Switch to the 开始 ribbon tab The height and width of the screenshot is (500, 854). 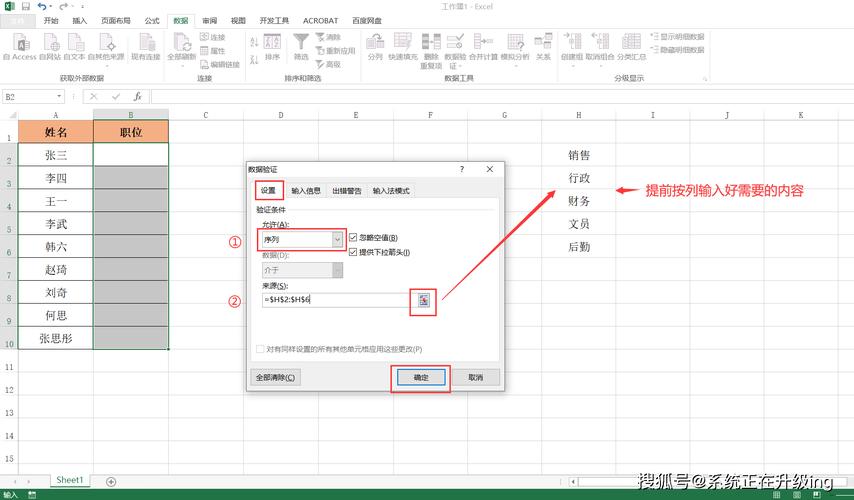click(51, 21)
